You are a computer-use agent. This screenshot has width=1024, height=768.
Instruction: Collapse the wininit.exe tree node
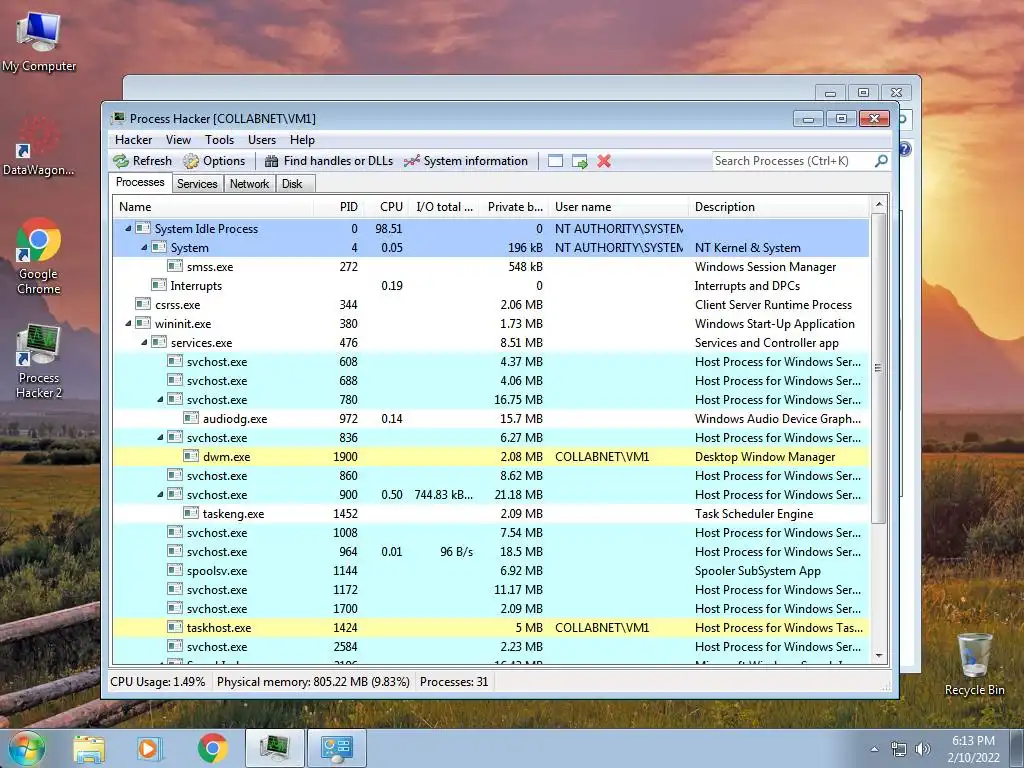[x=128, y=323]
